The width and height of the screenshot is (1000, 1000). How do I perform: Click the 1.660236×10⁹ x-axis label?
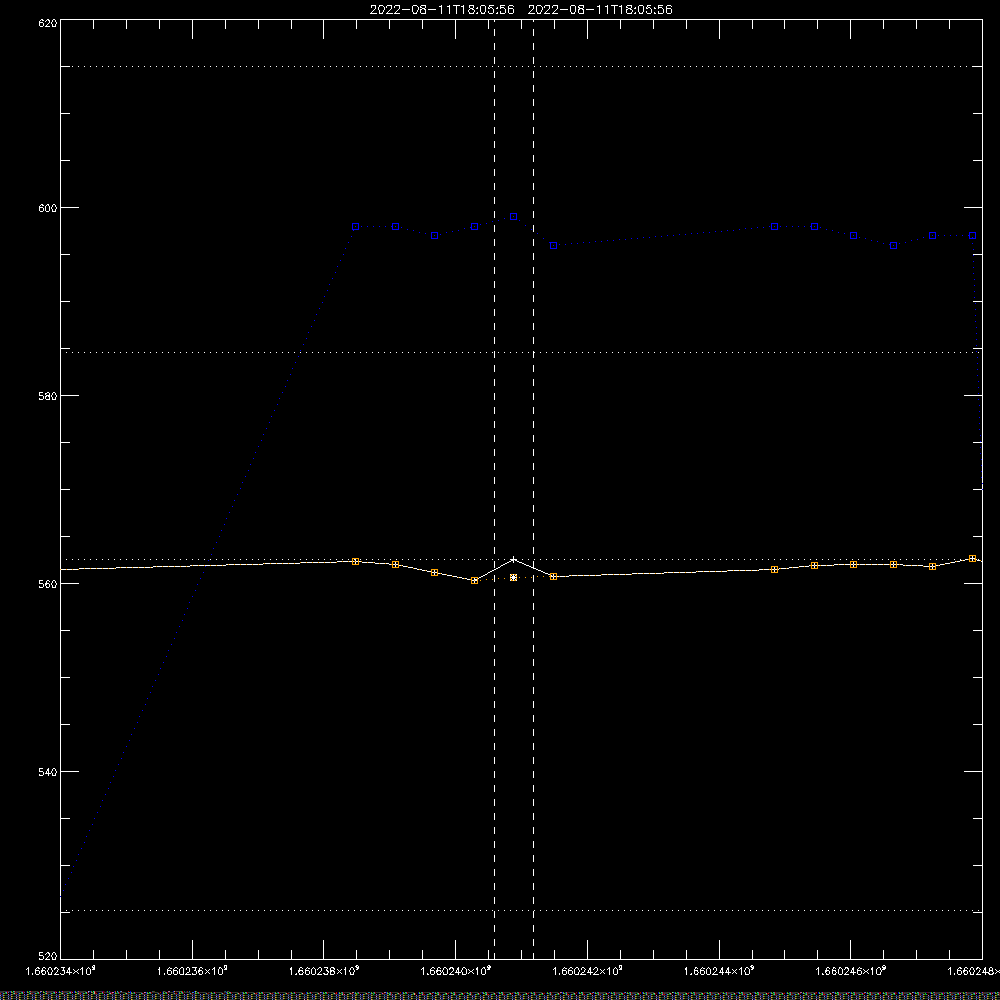click(193, 971)
